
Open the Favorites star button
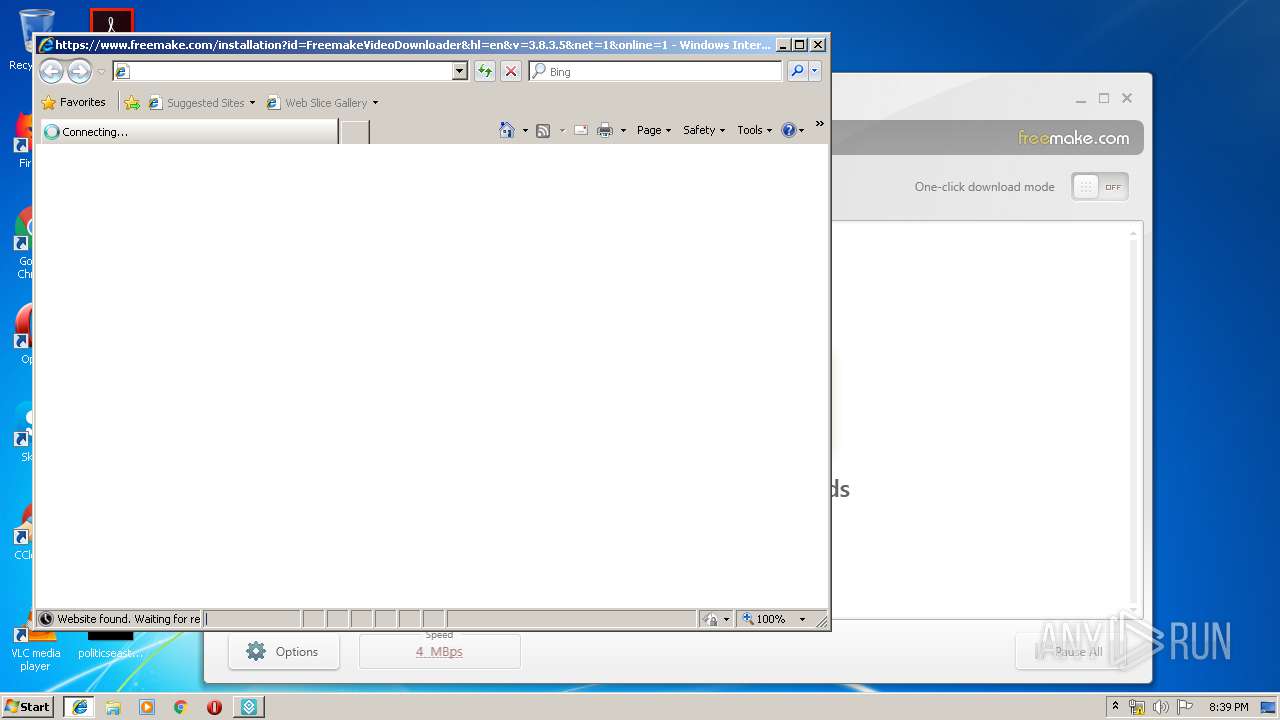pos(73,102)
